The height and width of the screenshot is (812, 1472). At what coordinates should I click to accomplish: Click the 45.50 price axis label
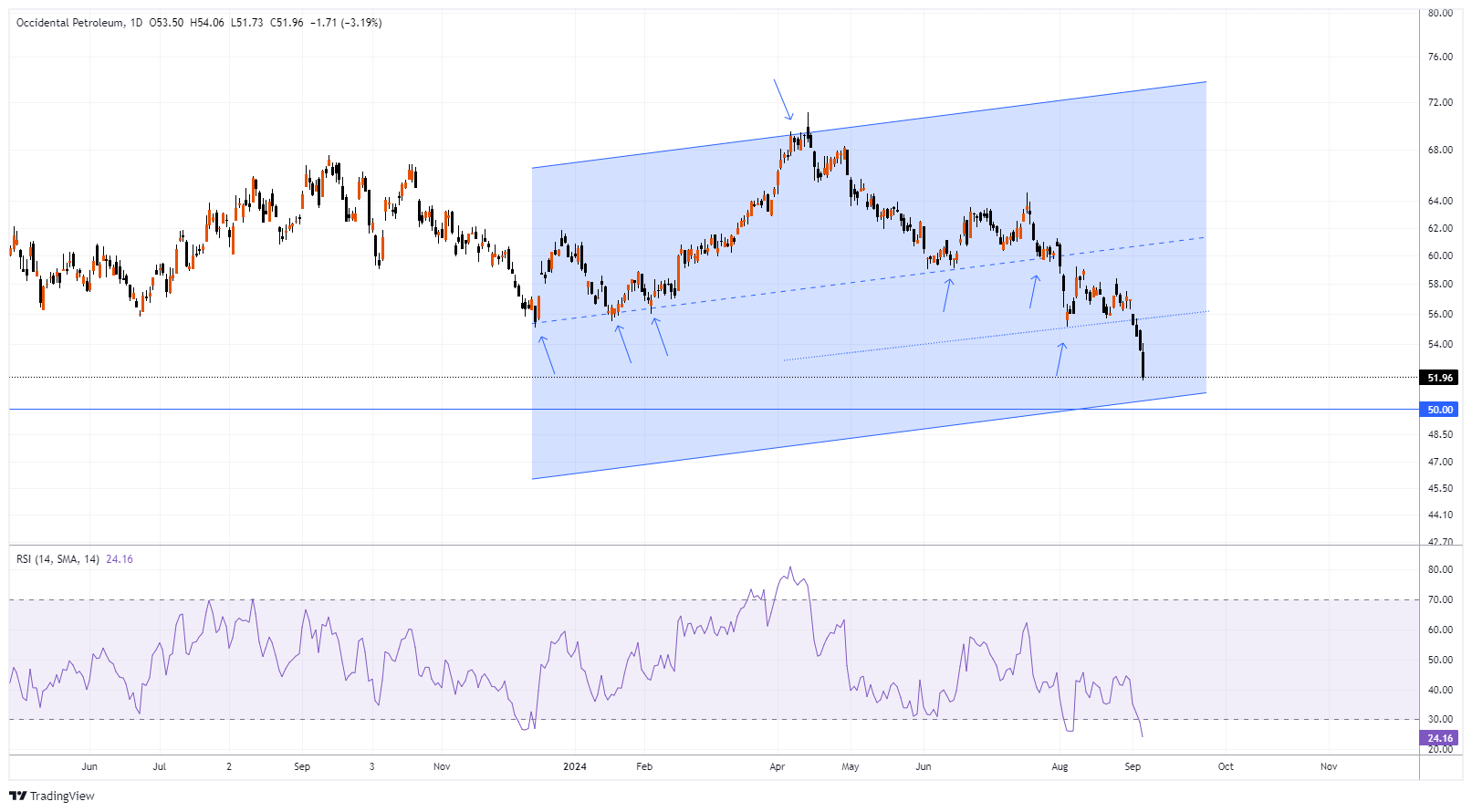[1440, 488]
